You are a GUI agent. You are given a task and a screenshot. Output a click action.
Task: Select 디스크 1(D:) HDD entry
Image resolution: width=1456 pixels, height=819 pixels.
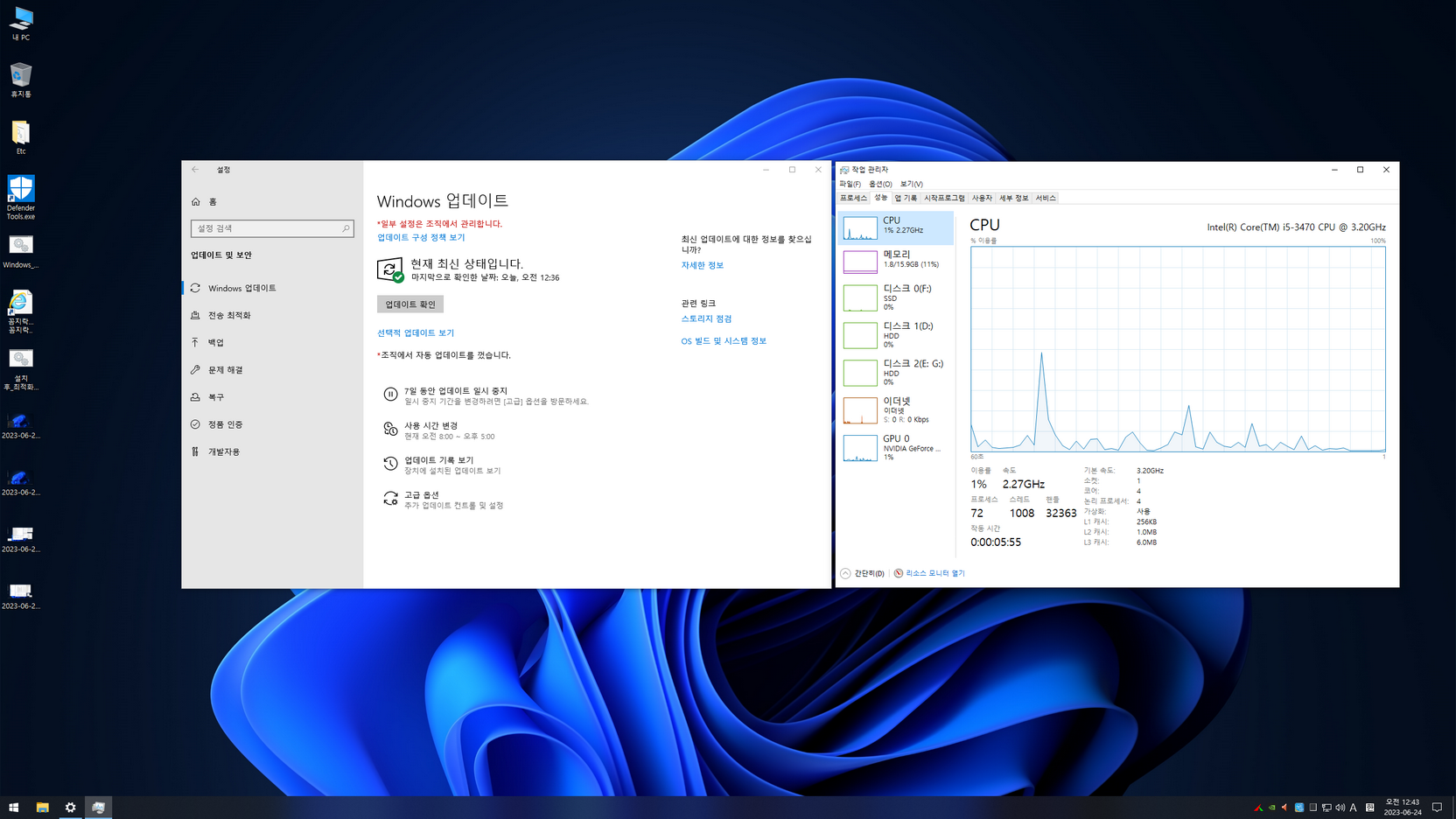click(x=896, y=335)
